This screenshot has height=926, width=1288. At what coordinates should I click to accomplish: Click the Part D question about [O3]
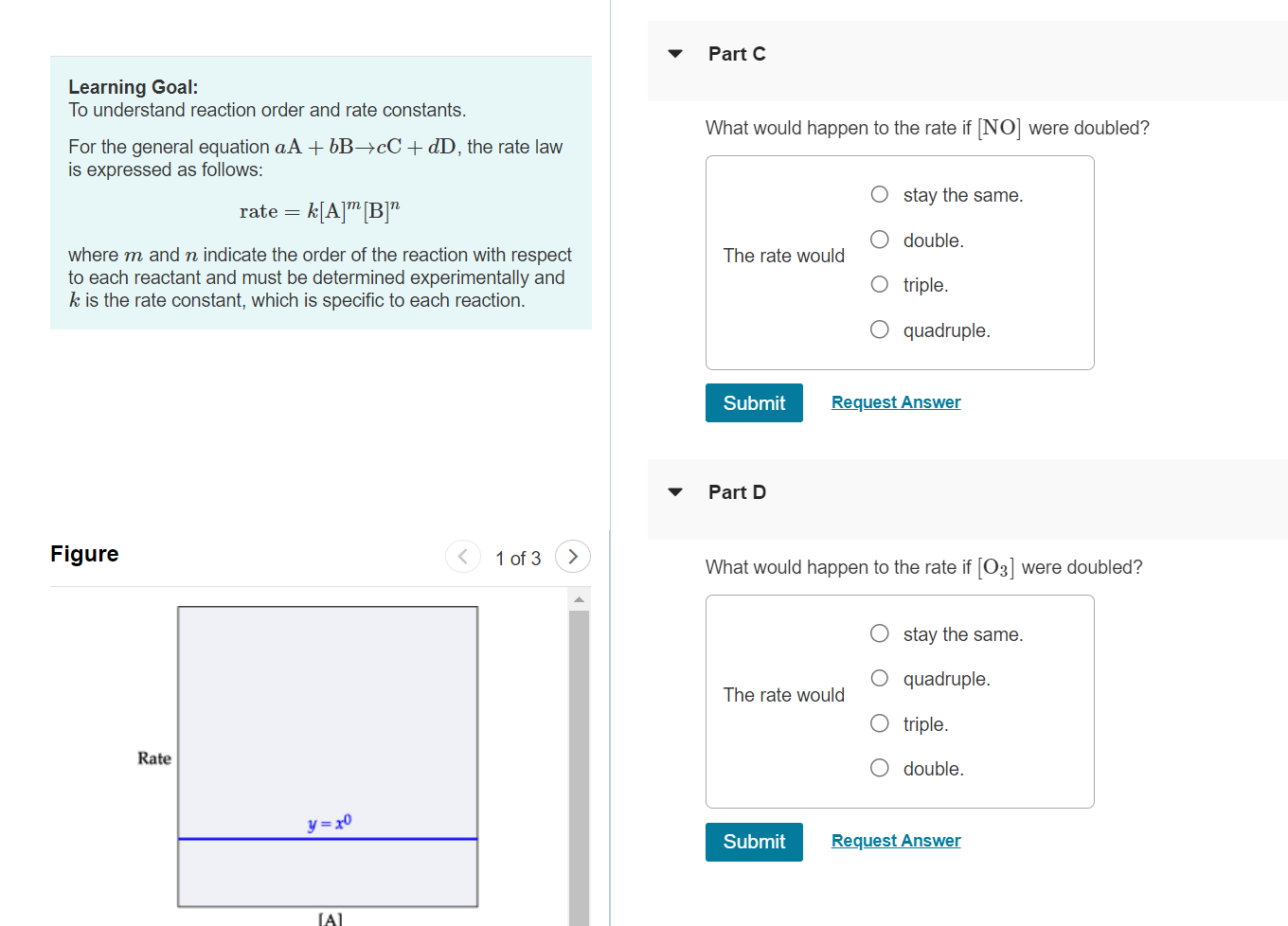(924, 567)
